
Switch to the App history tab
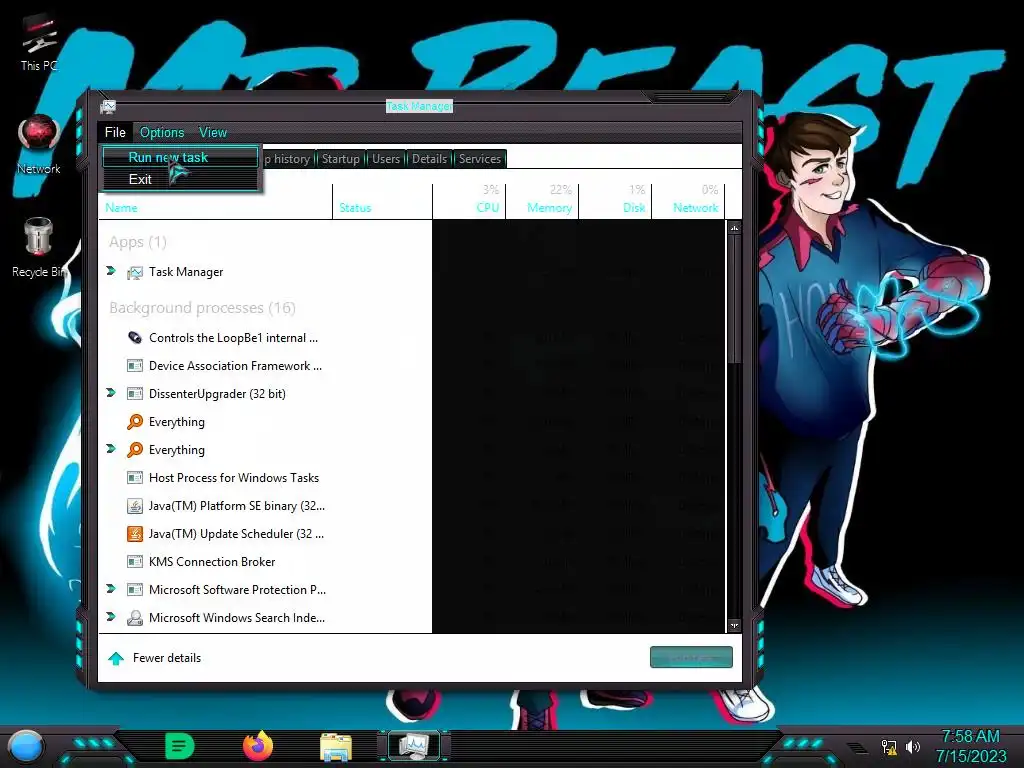click(287, 159)
